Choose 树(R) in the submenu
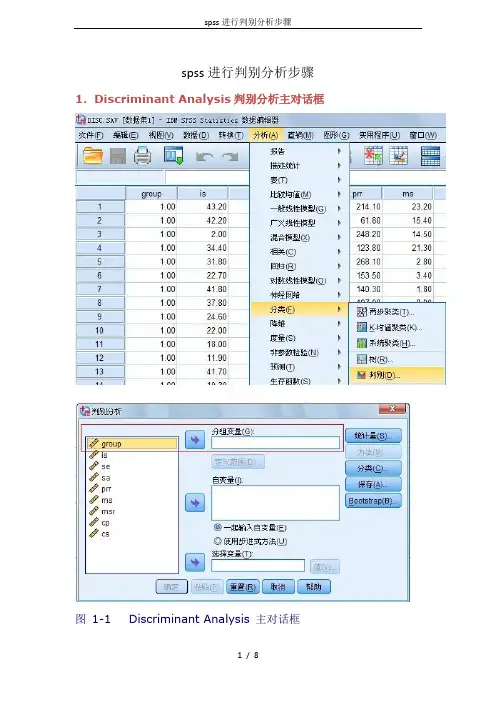This screenshot has width=496, height=702. coord(397,359)
